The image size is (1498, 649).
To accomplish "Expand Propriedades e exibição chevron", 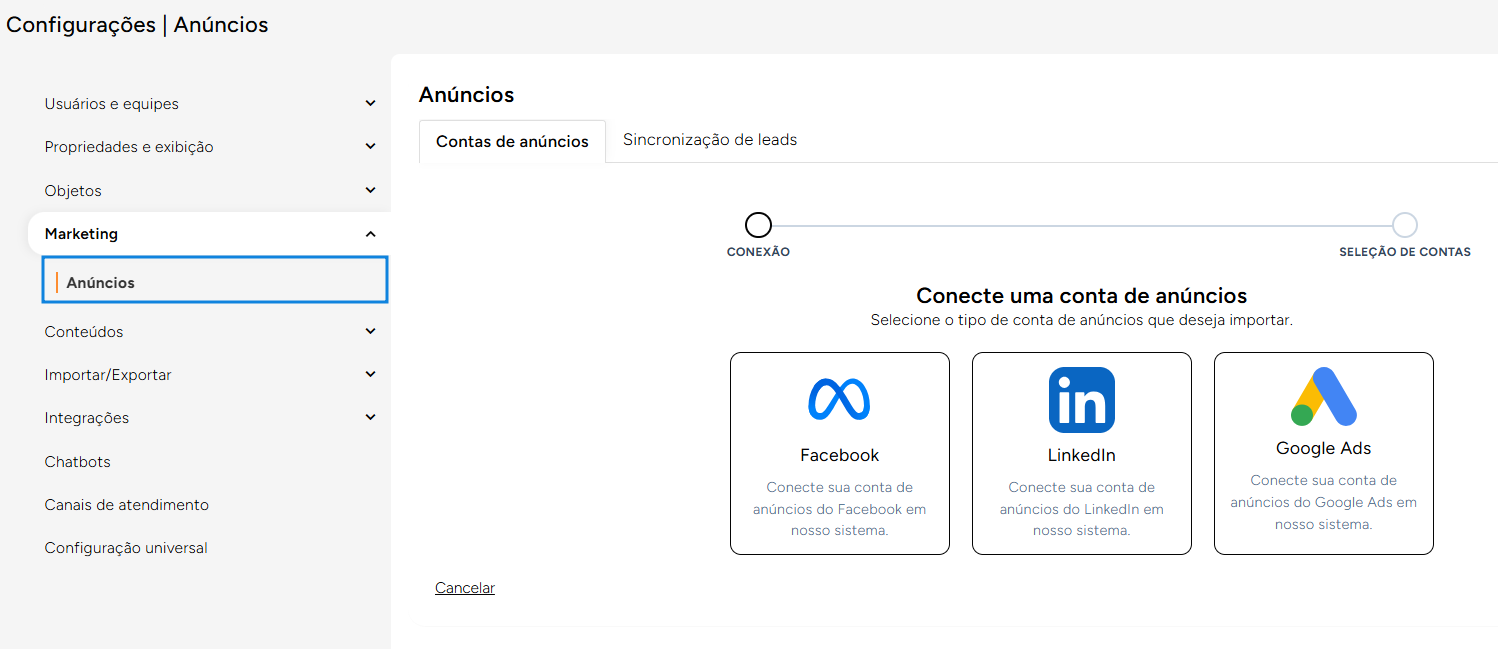I will coord(370,147).
